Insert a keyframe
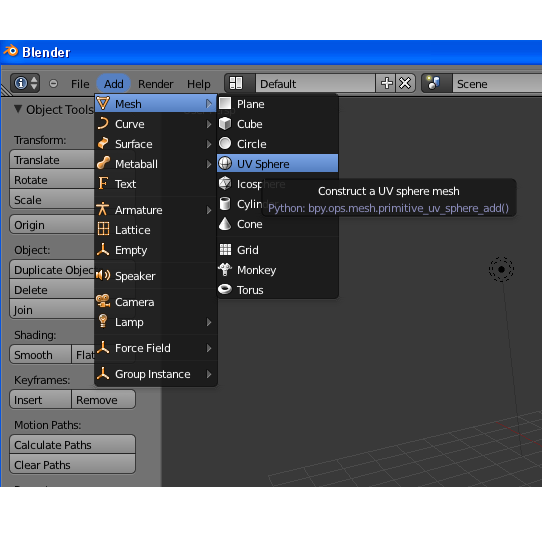The image size is (542, 548). tap(40, 400)
